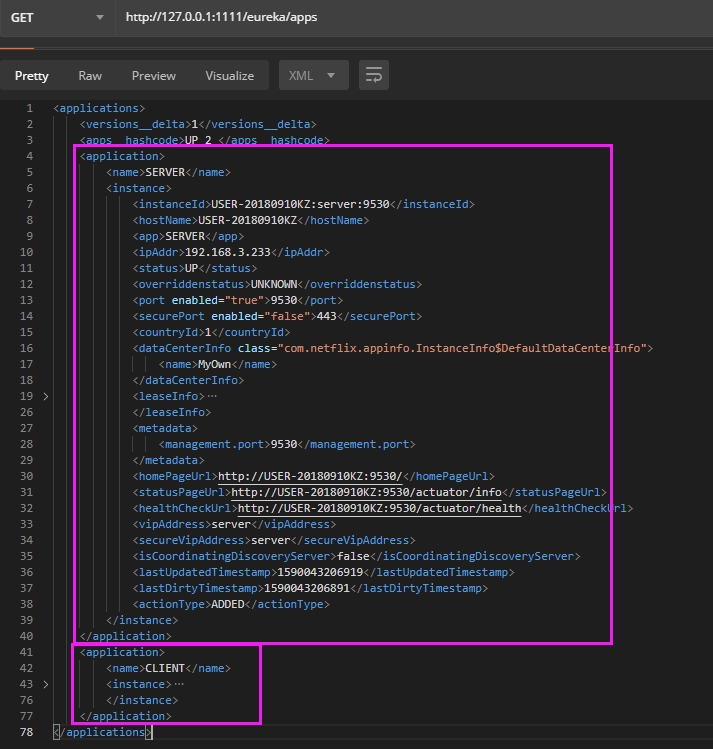Click the CLIENT application name on line 42
This screenshot has height=749, width=713.
coord(165,668)
